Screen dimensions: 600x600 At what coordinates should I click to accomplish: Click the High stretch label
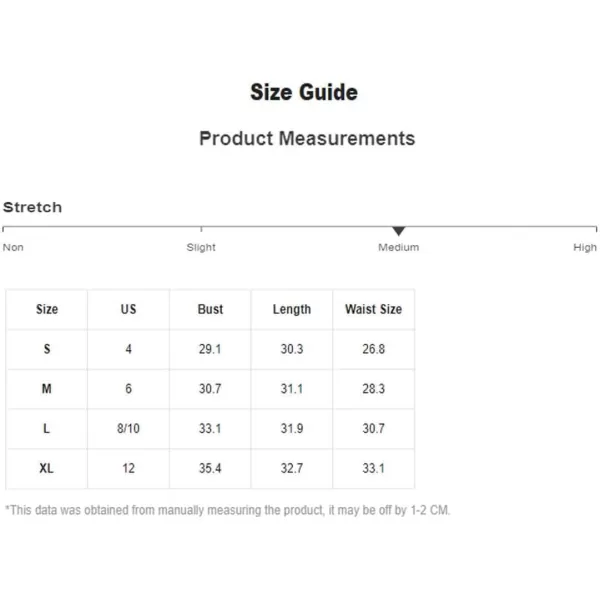click(x=585, y=248)
